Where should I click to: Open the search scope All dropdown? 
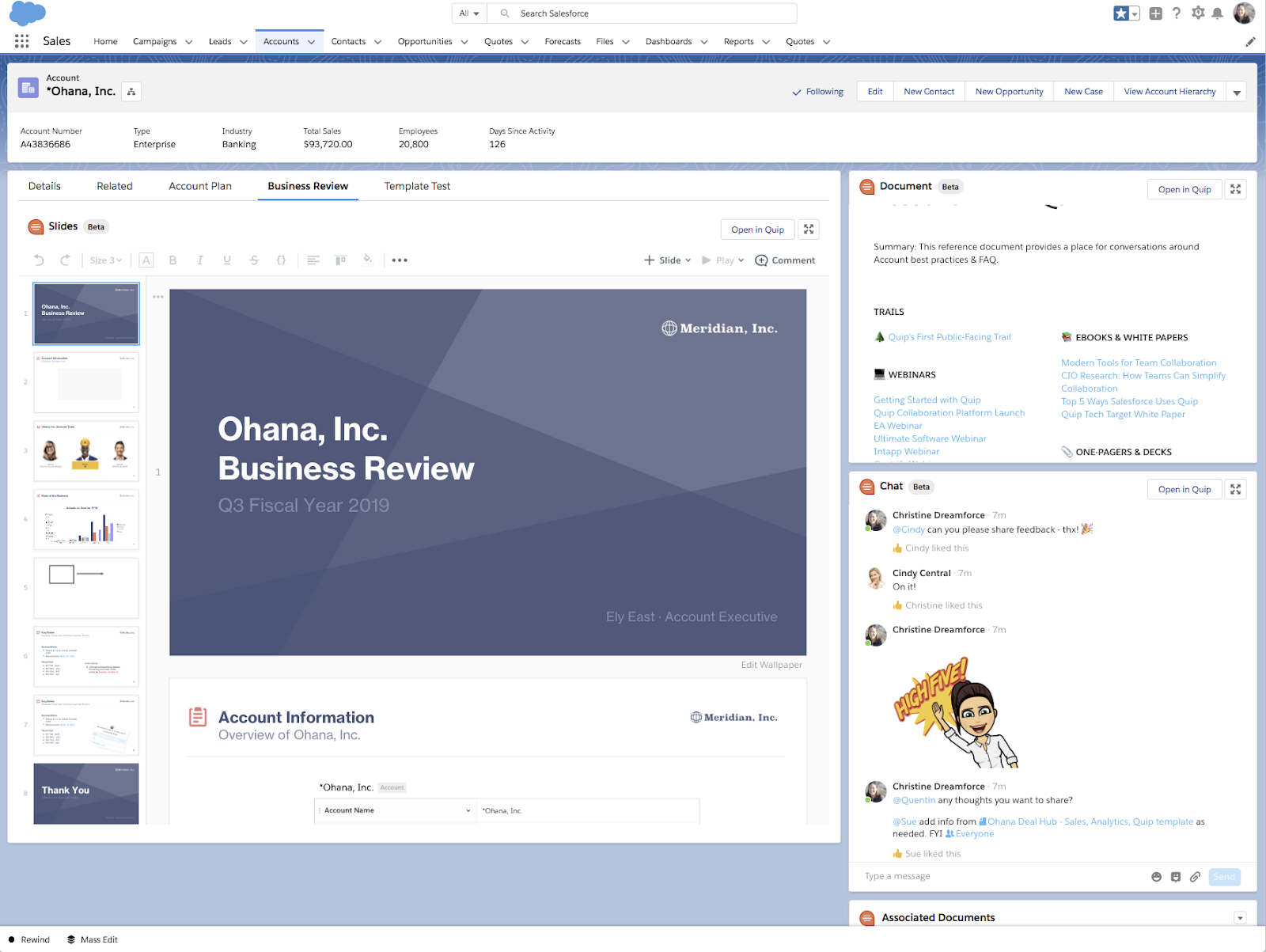click(x=469, y=13)
